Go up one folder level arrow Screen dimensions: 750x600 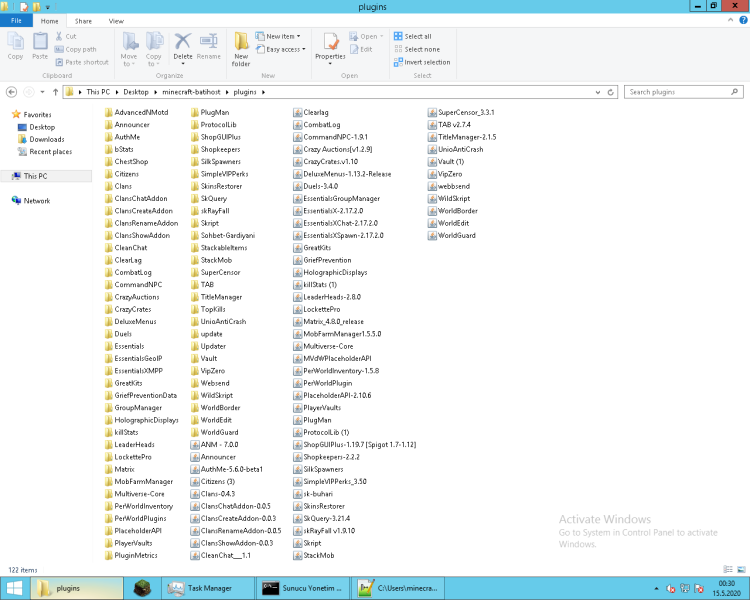point(55,92)
